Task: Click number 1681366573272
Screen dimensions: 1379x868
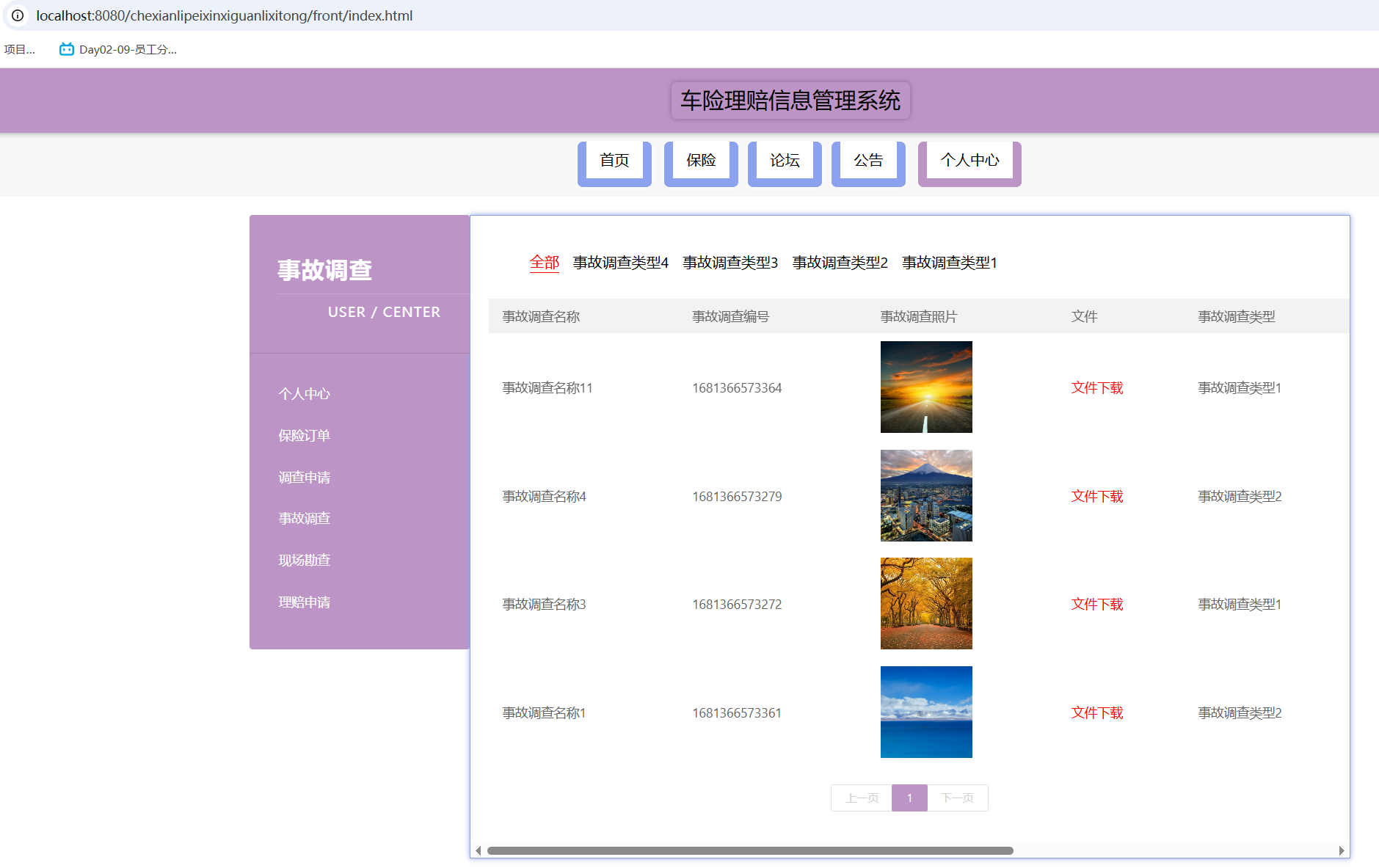Action: click(x=737, y=605)
